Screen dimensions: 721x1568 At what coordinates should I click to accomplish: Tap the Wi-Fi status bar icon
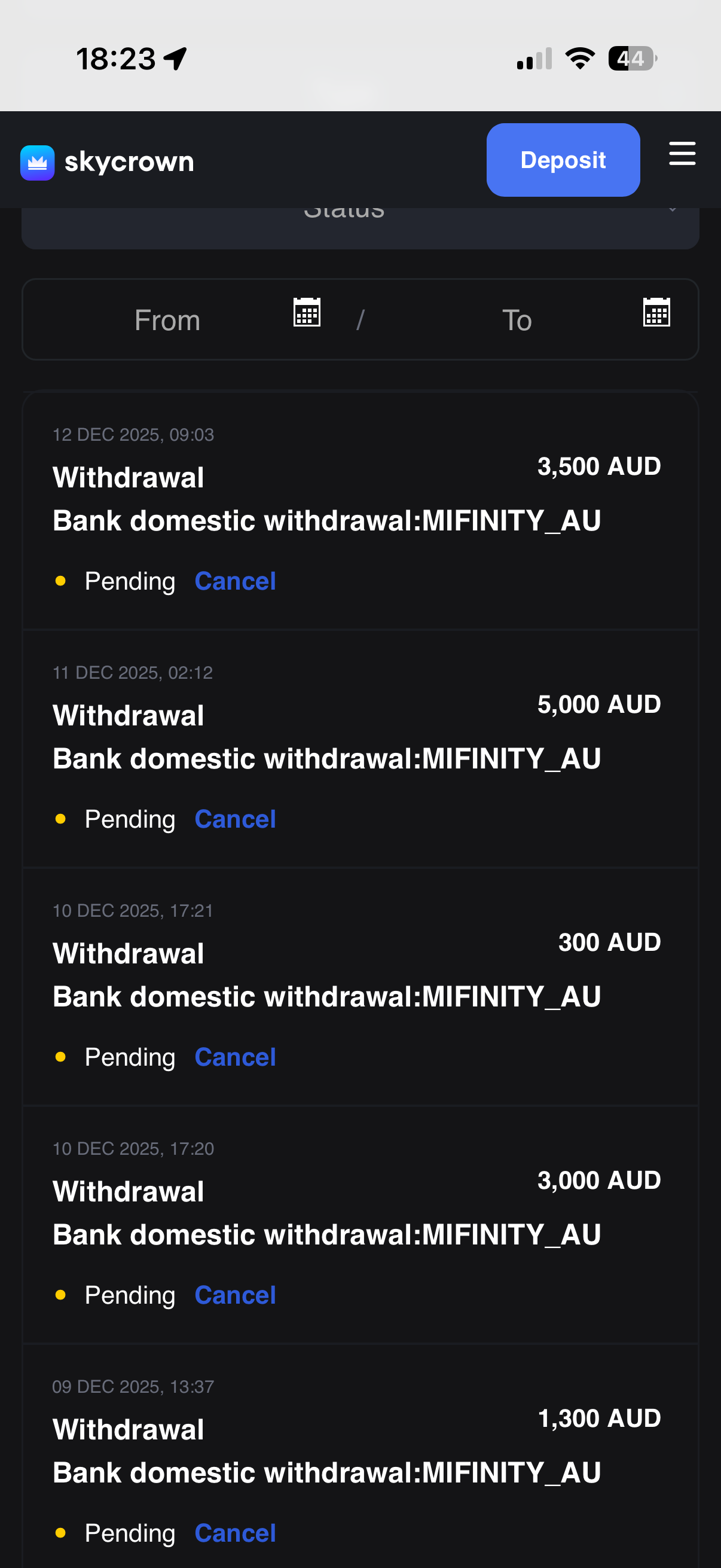coord(580,59)
